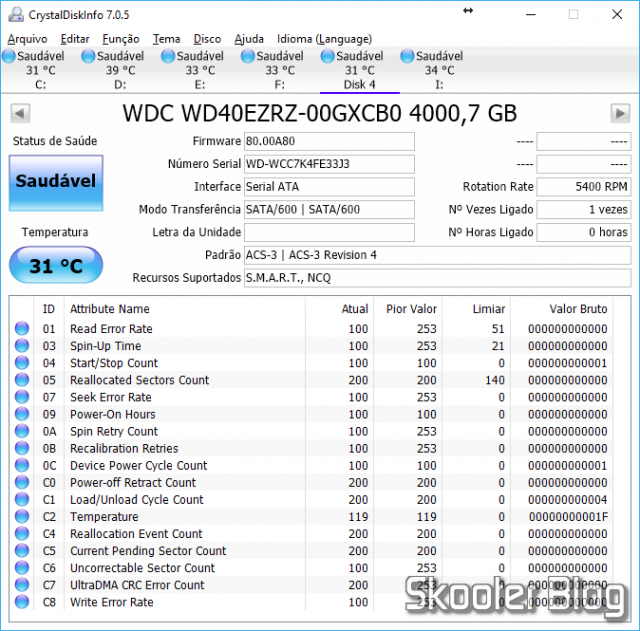
Task: Click the status icon for Spin Retry Count
Action: point(22,431)
